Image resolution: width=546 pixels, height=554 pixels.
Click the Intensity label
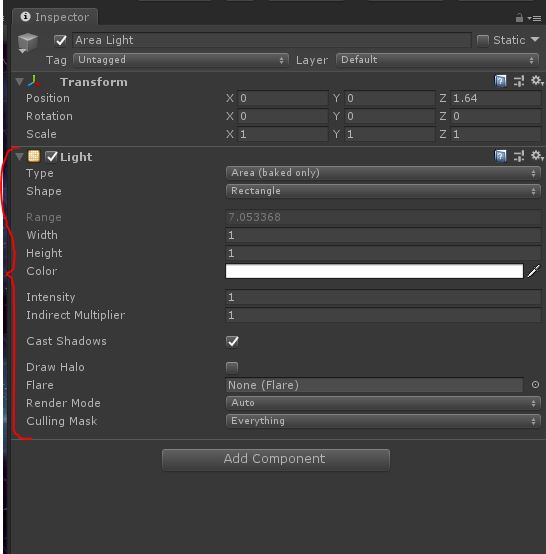[51, 297]
